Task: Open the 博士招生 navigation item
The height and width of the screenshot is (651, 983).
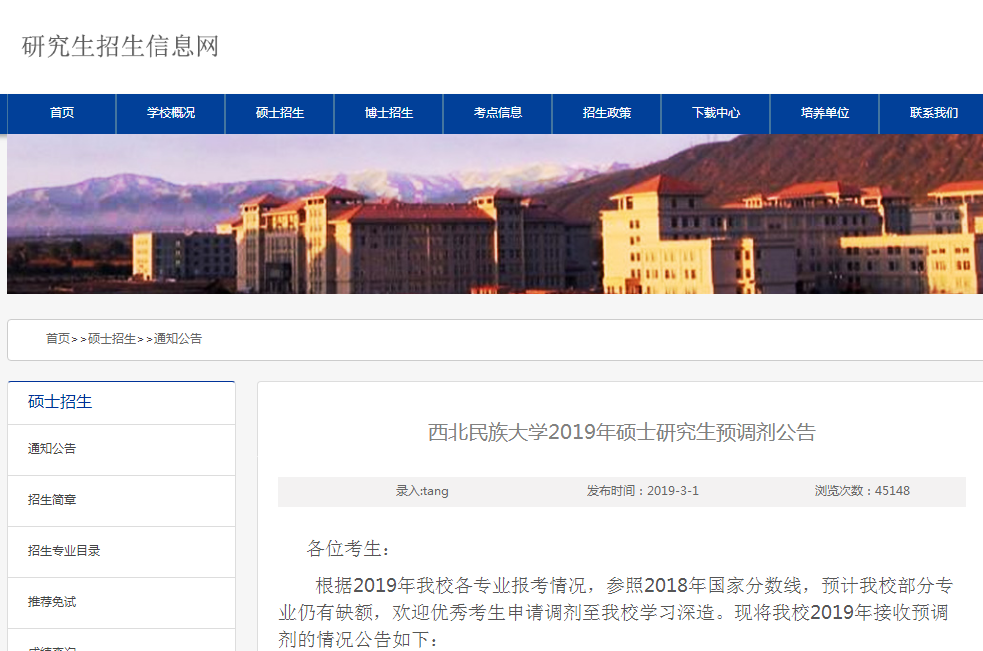Action: pyautogui.click(x=389, y=113)
